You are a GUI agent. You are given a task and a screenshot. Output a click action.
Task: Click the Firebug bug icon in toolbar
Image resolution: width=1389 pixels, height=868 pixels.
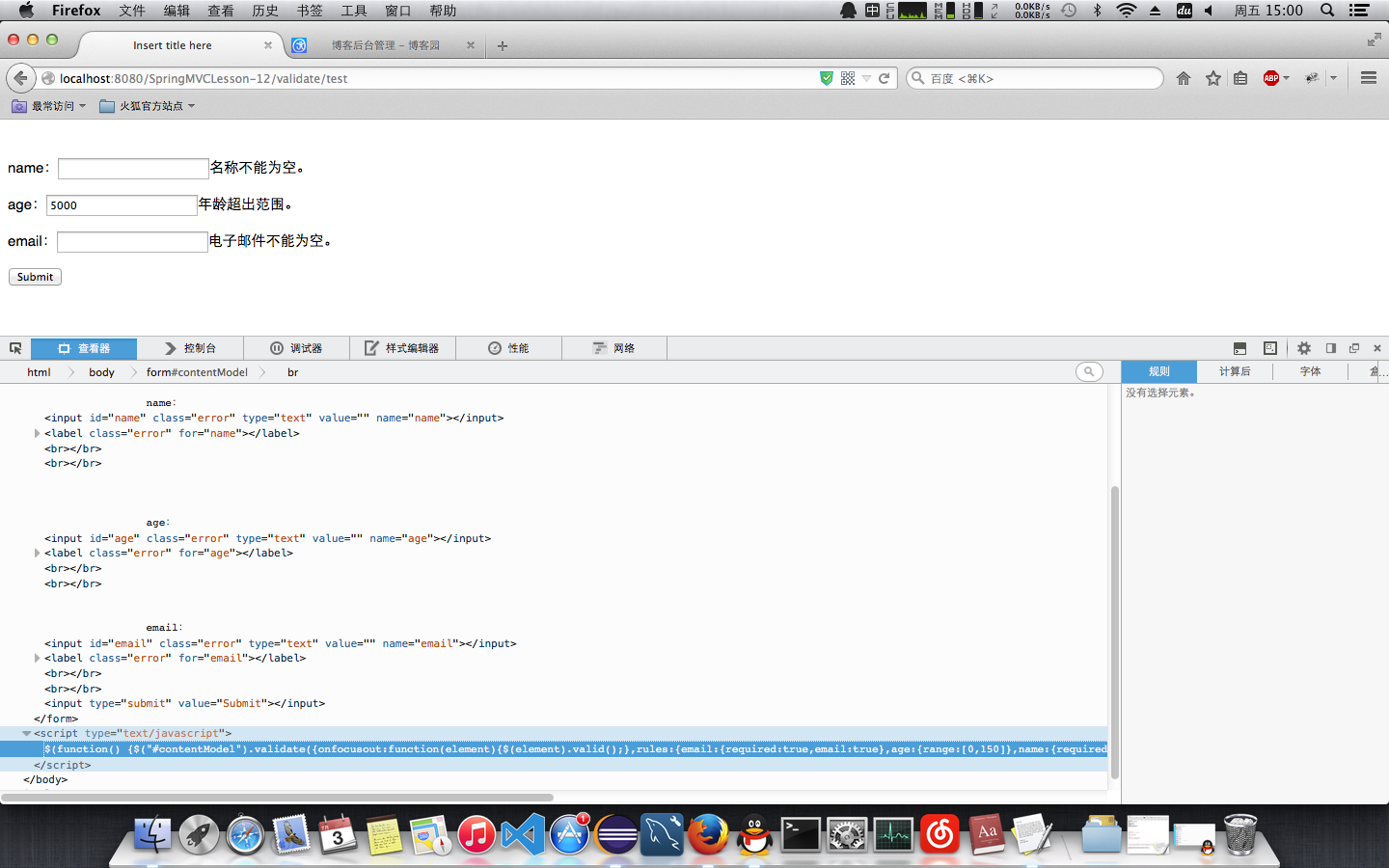[1312, 78]
